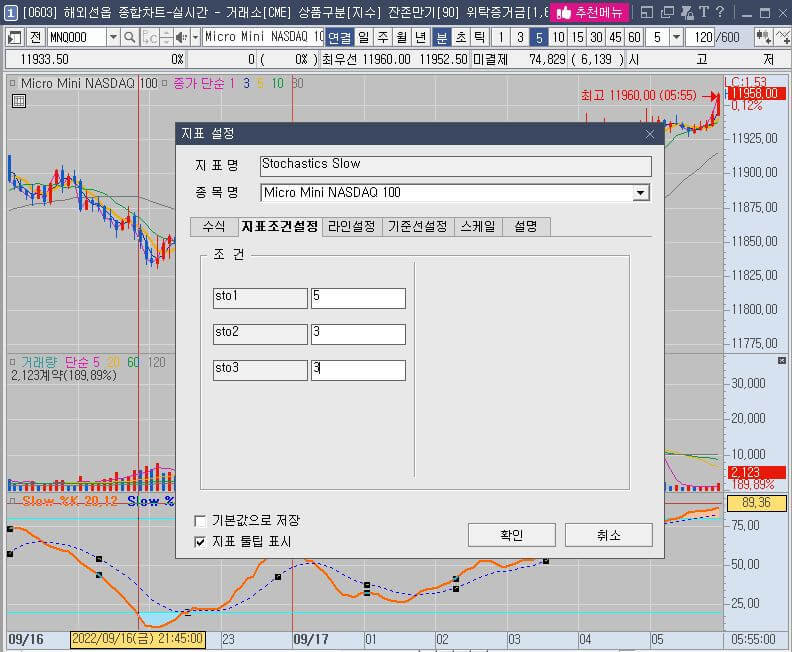Choose the 1 minute interval button
Viewport: 792px width, 652px height.
click(x=501, y=37)
